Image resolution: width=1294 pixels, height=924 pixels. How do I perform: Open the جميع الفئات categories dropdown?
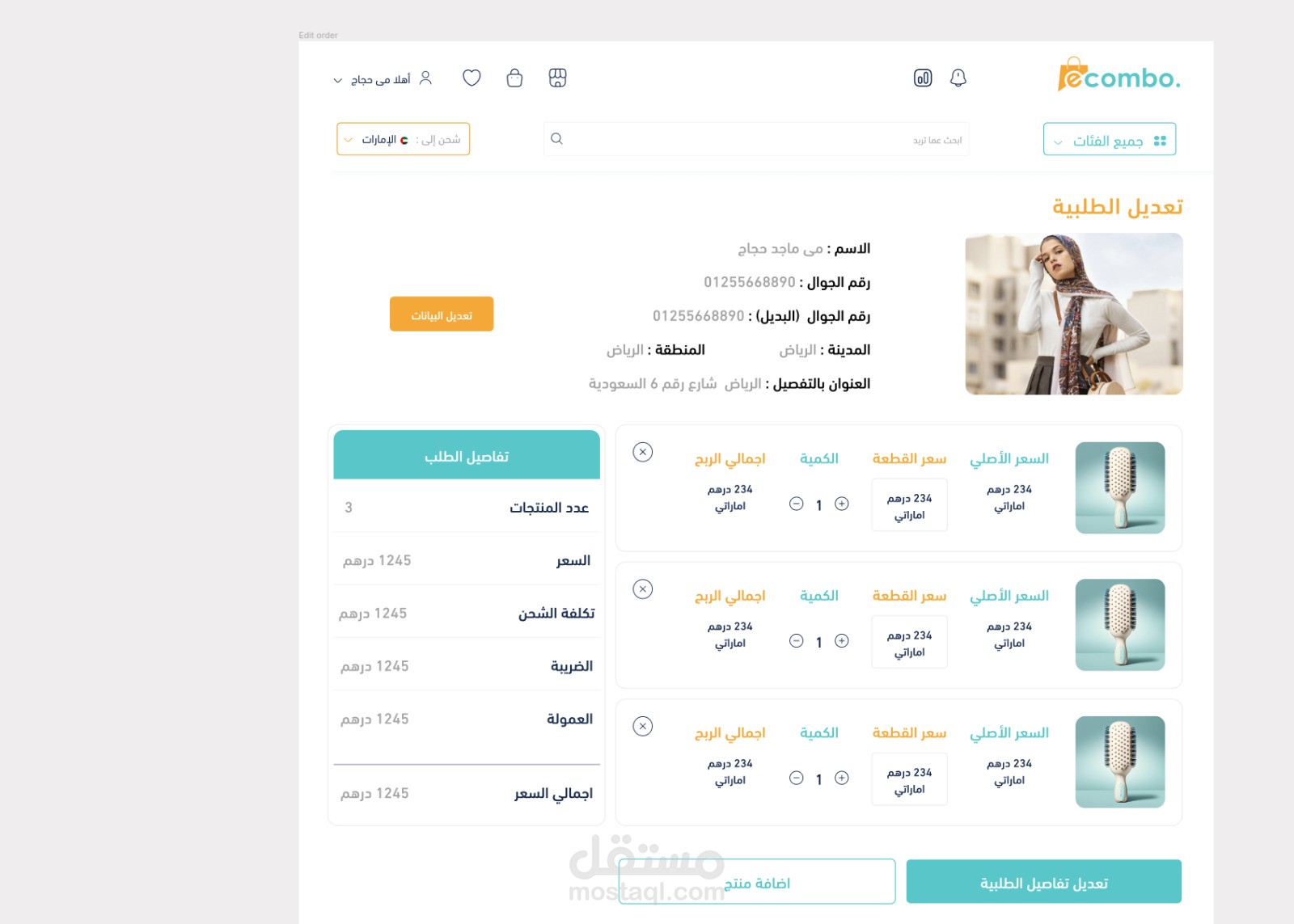pos(1109,139)
